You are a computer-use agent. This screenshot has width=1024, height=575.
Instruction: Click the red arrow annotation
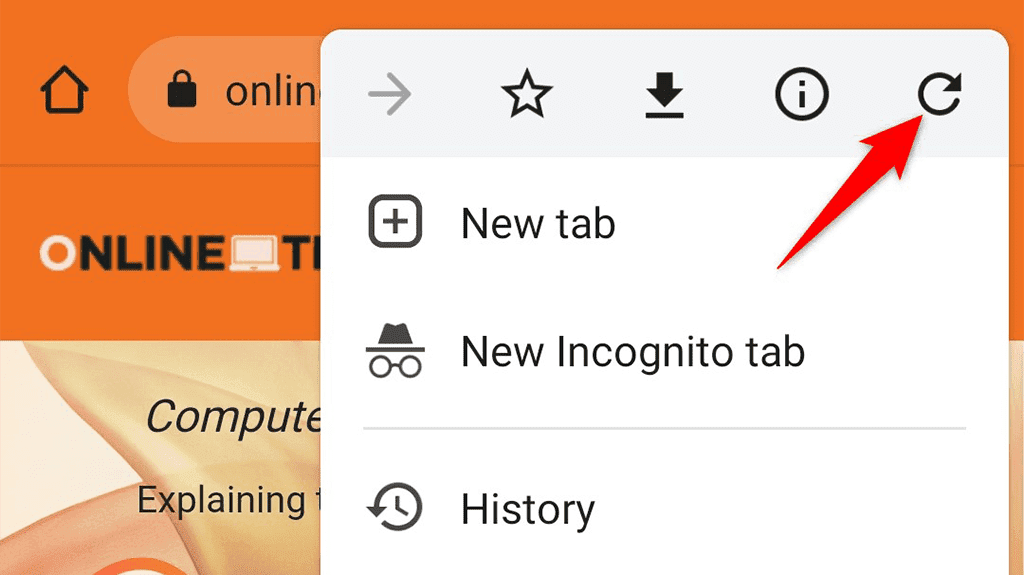coord(850,195)
